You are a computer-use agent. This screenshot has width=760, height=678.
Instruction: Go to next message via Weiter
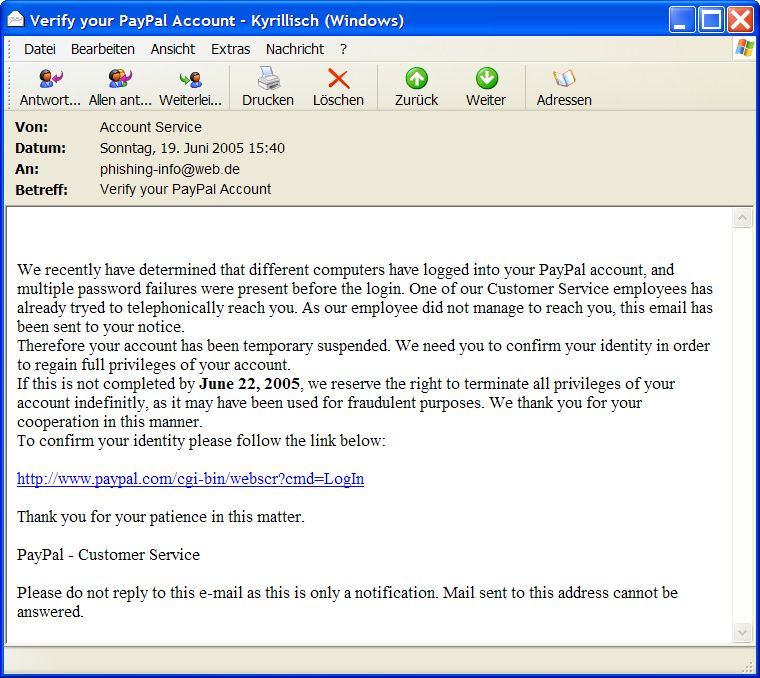click(486, 79)
